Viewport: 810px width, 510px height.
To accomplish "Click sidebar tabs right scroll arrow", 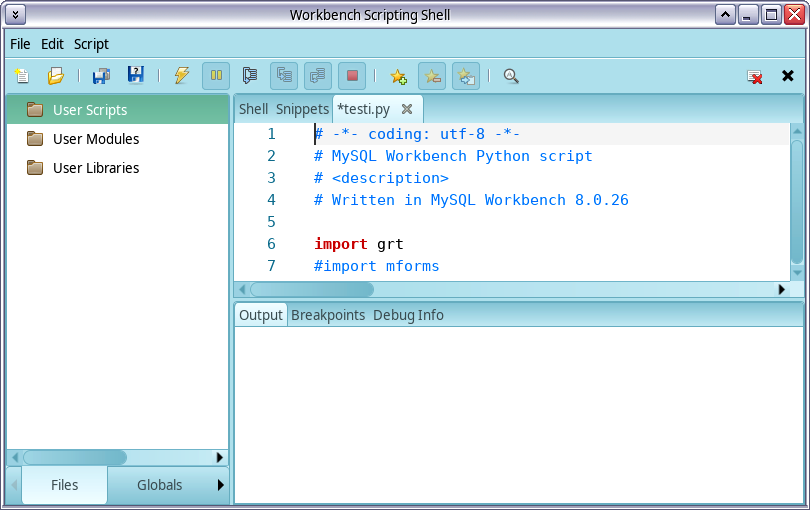I will (x=221, y=485).
